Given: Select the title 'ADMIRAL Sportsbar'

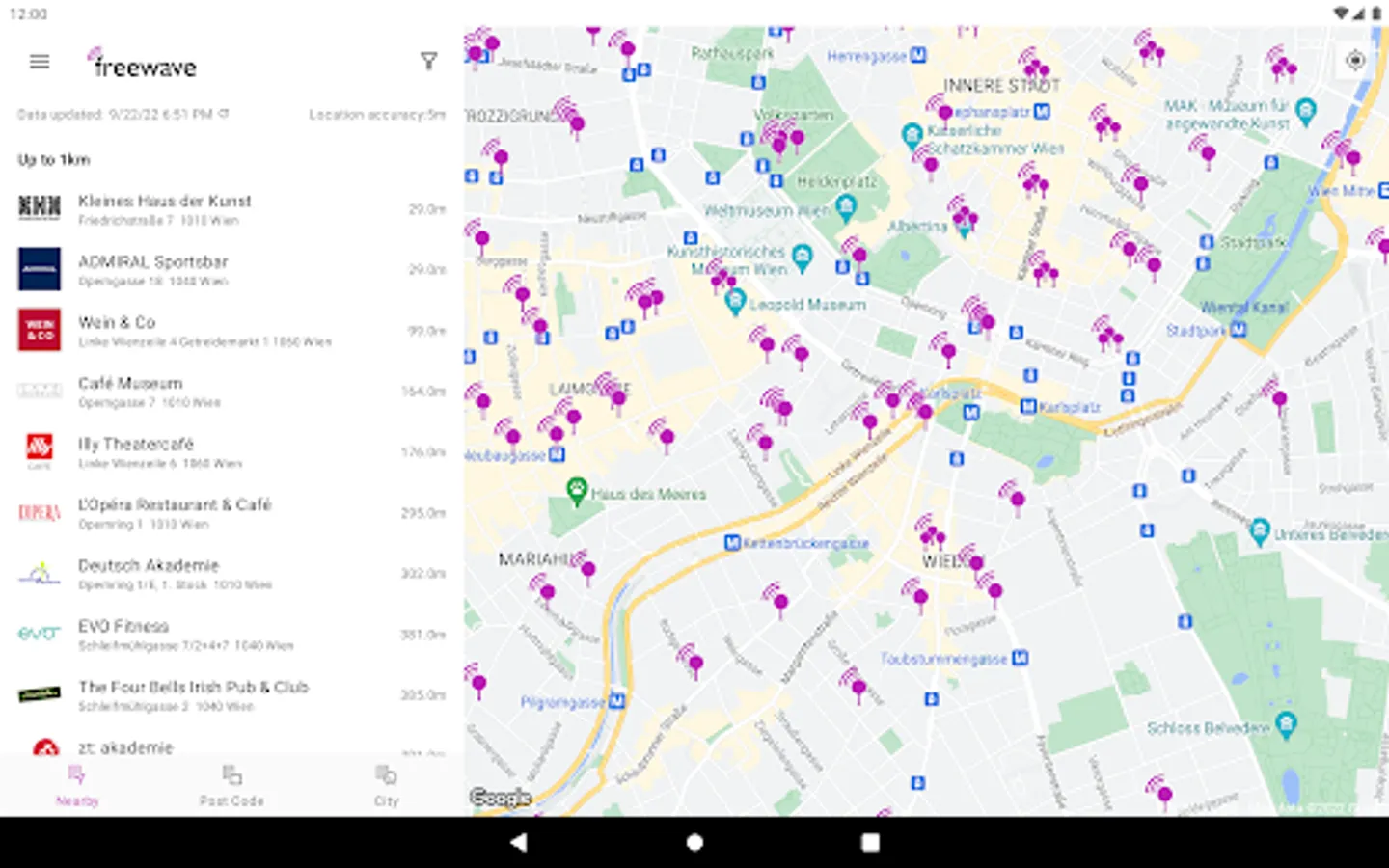Looking at the screenshot, I should [x=153, y=261].
